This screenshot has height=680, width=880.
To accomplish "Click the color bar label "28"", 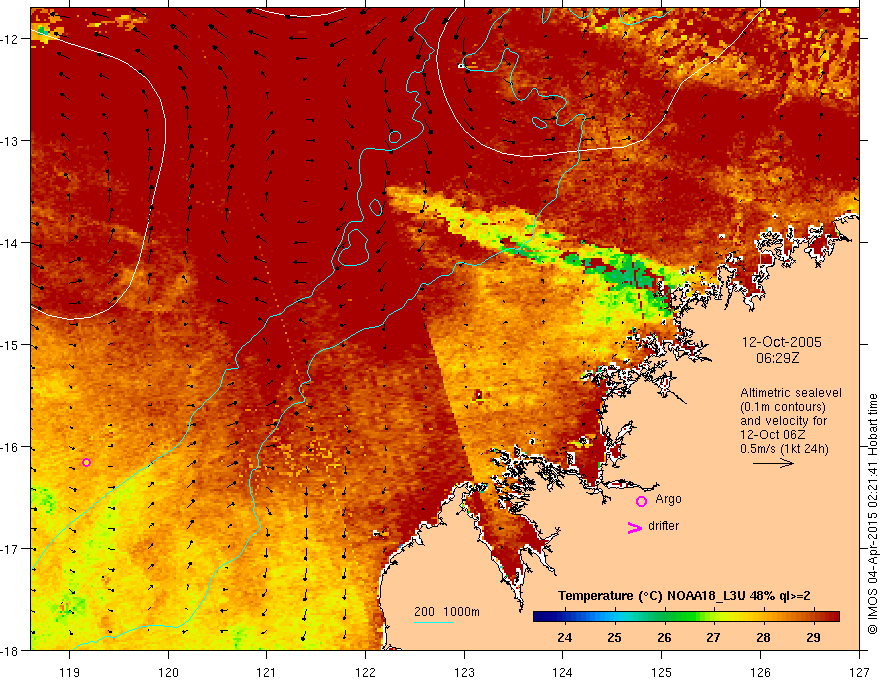I will (x=763, y=637).
